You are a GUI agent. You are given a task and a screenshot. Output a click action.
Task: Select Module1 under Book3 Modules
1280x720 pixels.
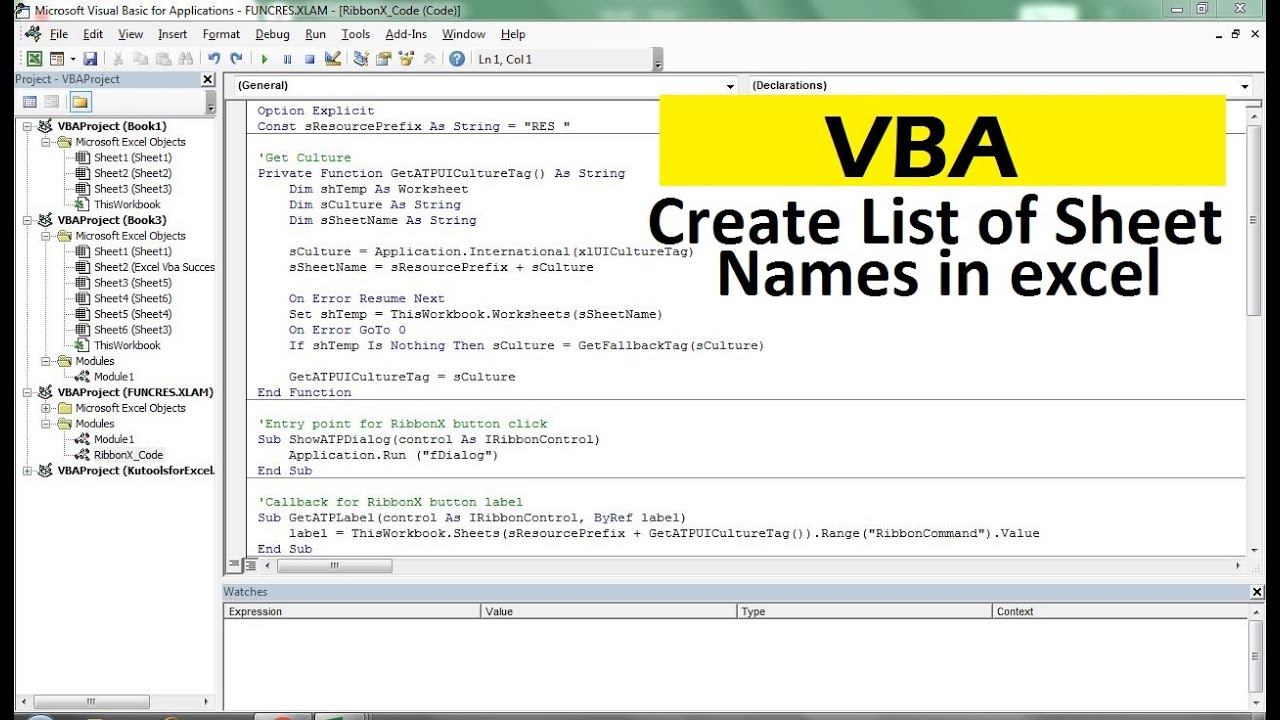(114, 377)
